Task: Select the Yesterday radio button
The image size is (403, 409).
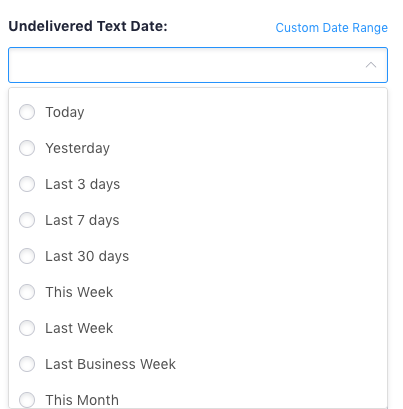Action: point(27,148)
